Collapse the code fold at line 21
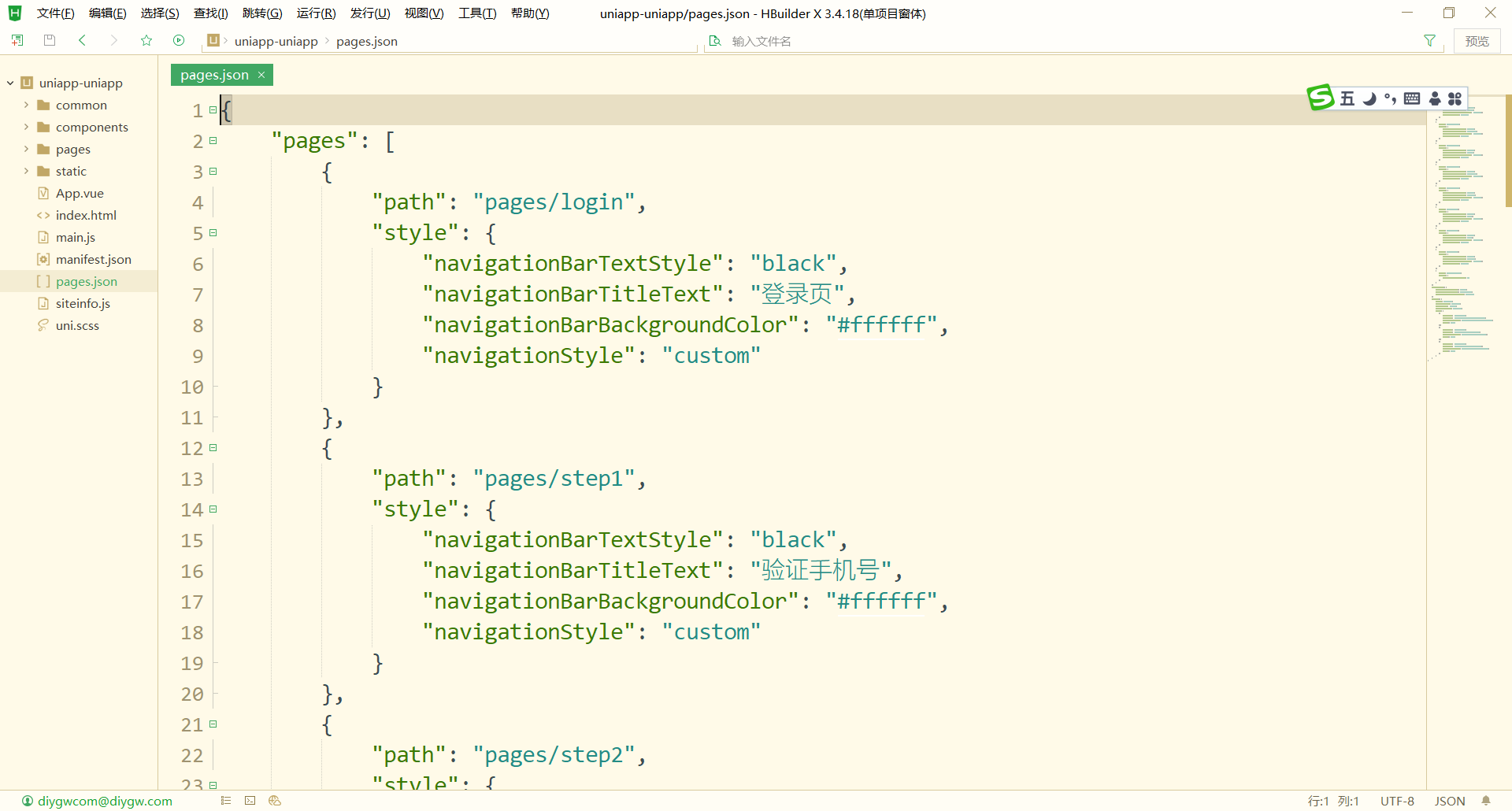Image resolution: width=1512 pixels, height=811 pixels. (x=213, y=724)
